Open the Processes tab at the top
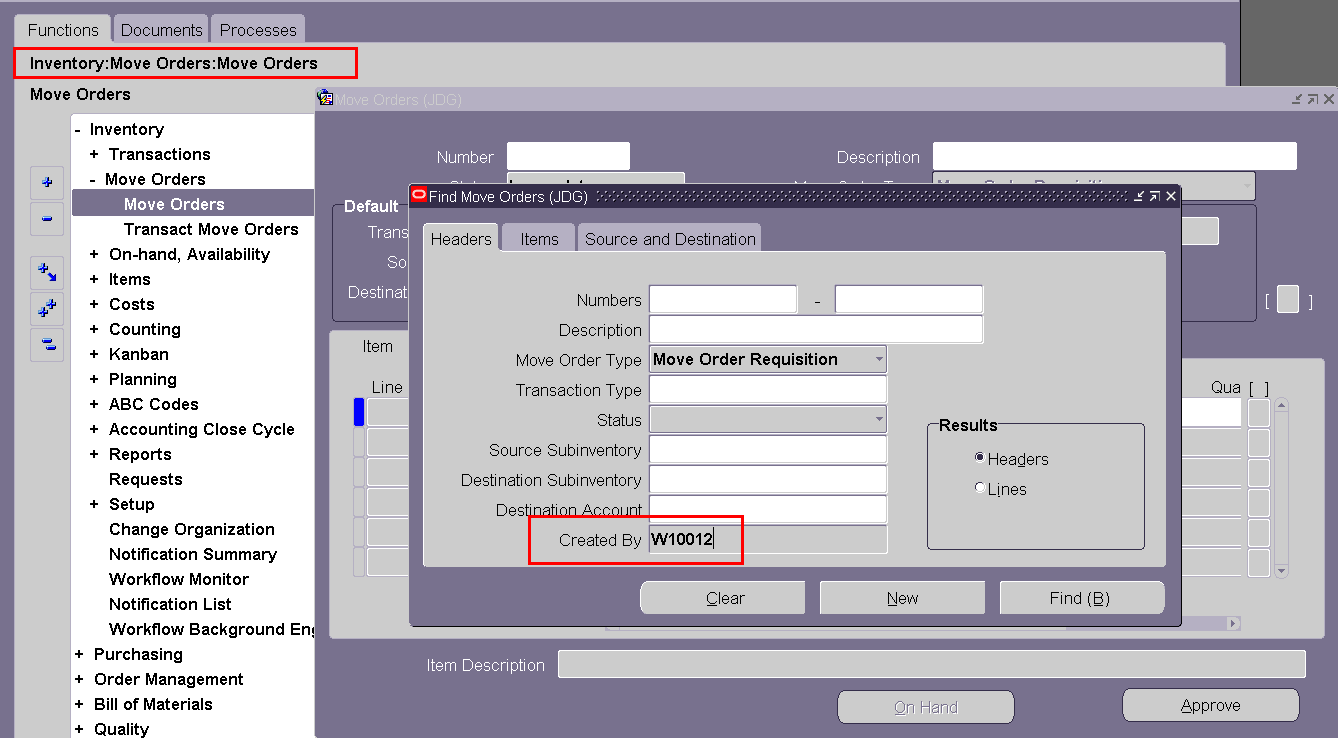 click(257, 28)
